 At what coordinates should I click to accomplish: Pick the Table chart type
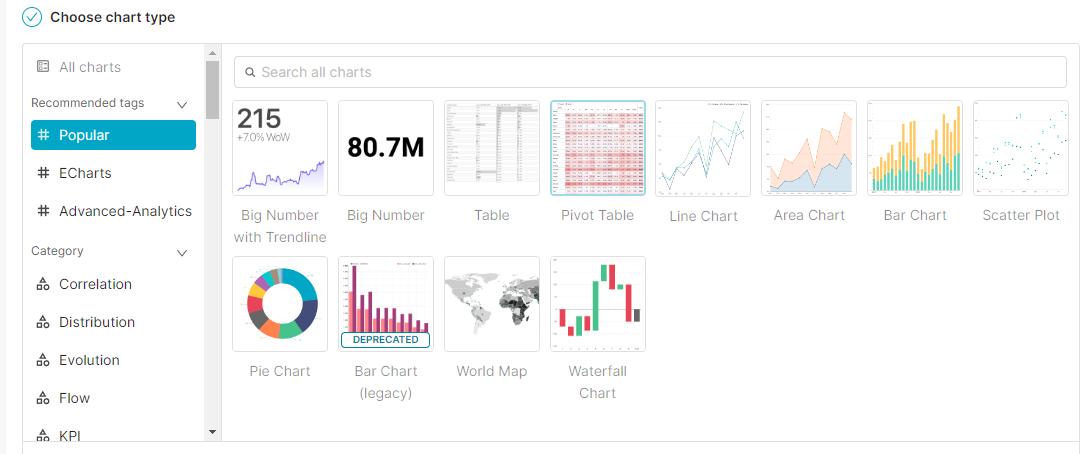(492, 148)
